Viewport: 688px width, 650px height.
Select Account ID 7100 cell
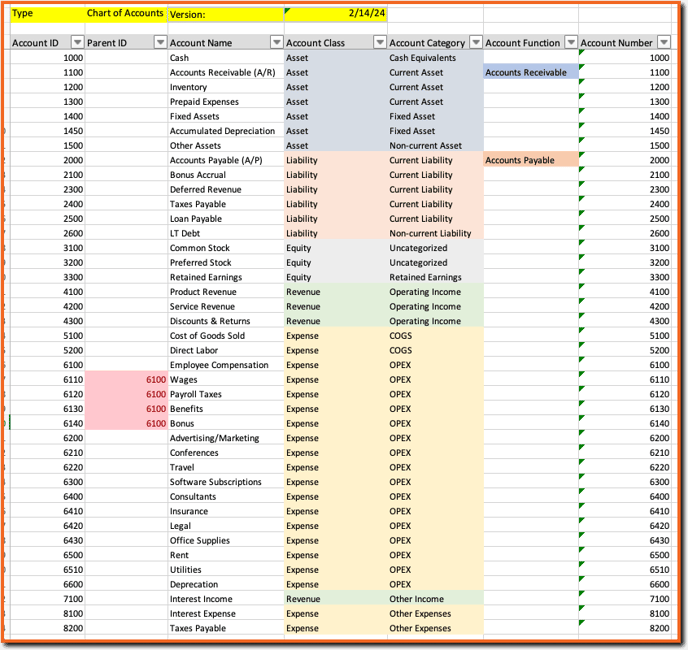click(47, 599)
